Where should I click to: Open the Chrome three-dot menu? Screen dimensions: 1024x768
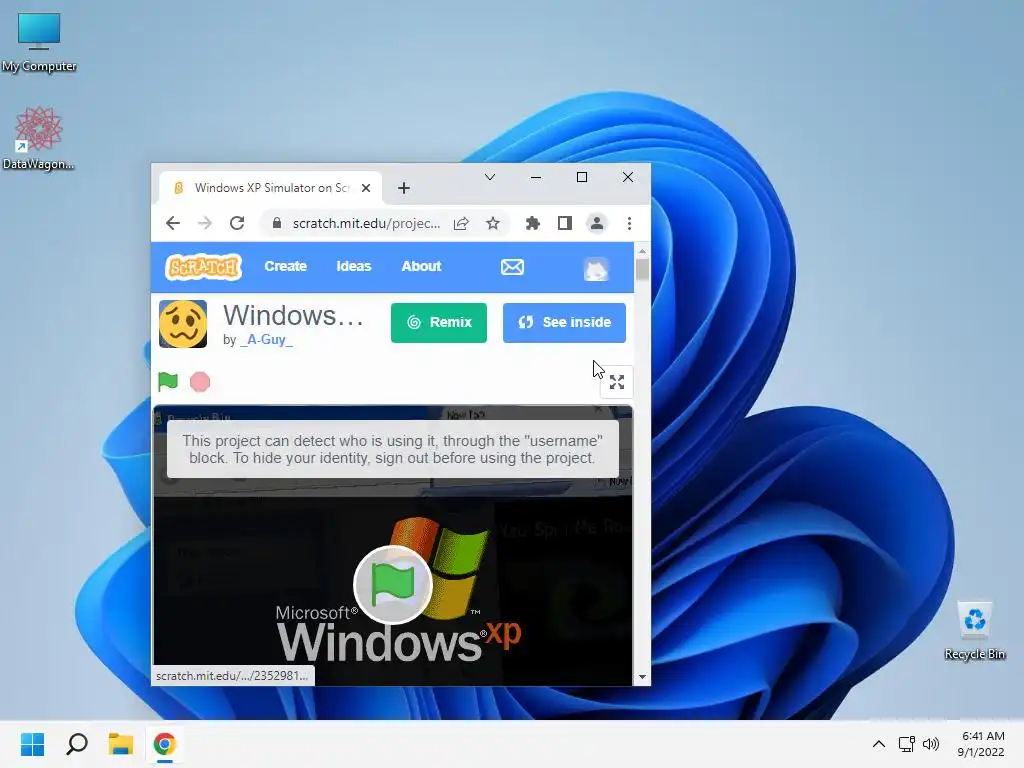click(x=630, y=223)
